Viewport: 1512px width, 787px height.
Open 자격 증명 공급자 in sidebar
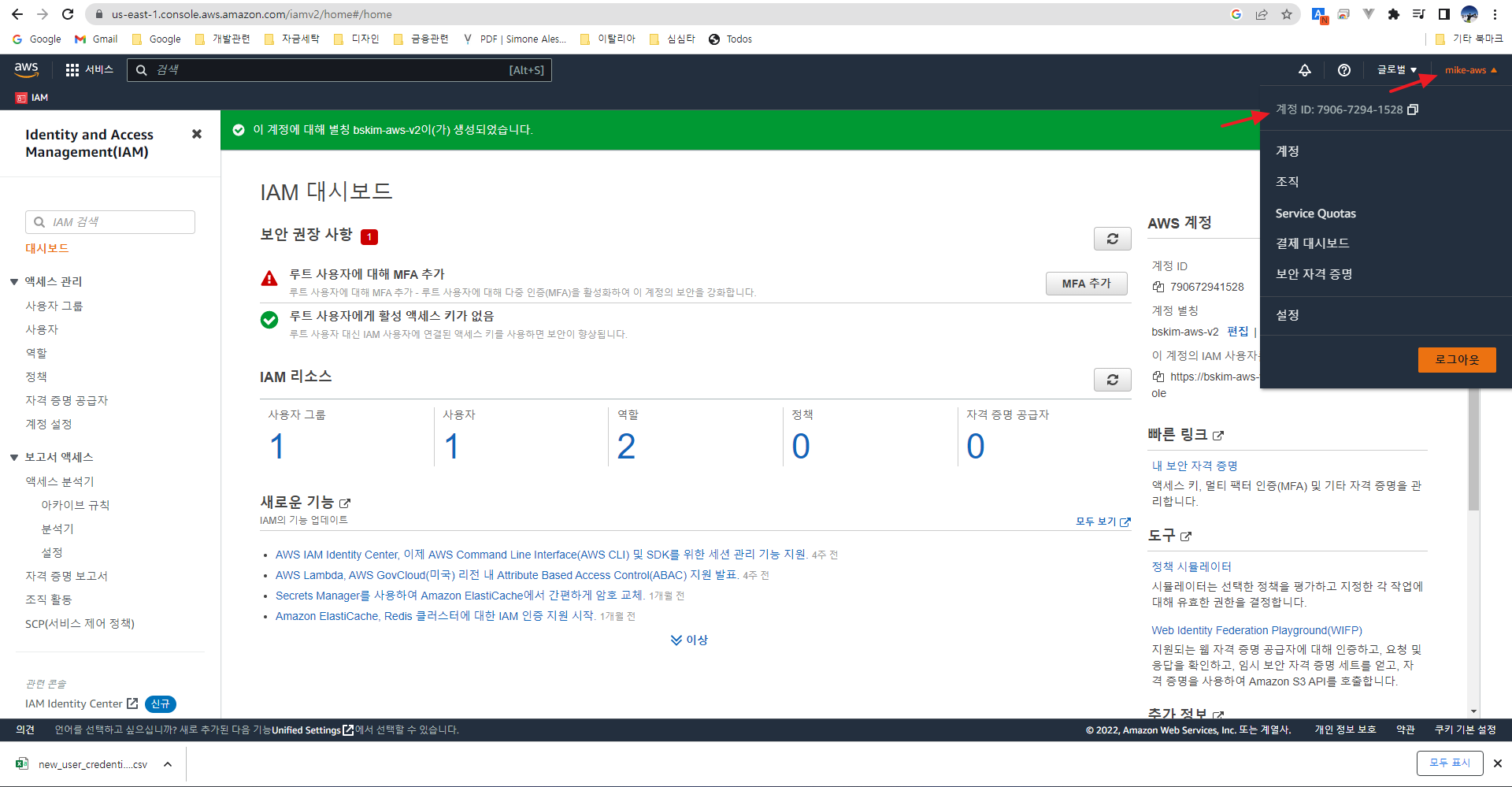[67, 400]
